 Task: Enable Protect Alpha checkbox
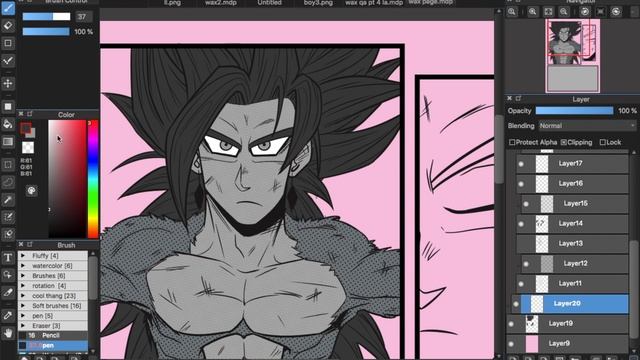point(512,142)
